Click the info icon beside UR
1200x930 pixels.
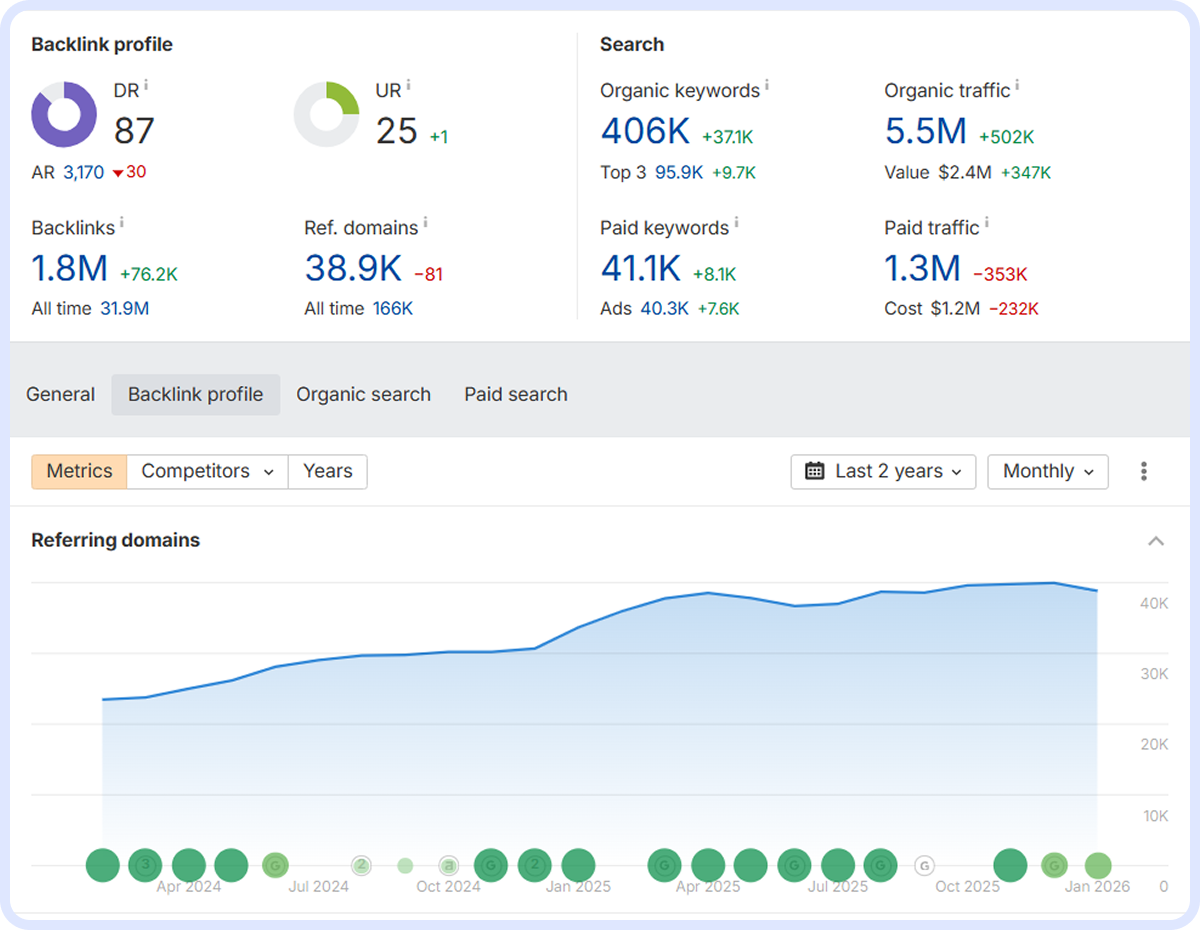tap(408, 87)
